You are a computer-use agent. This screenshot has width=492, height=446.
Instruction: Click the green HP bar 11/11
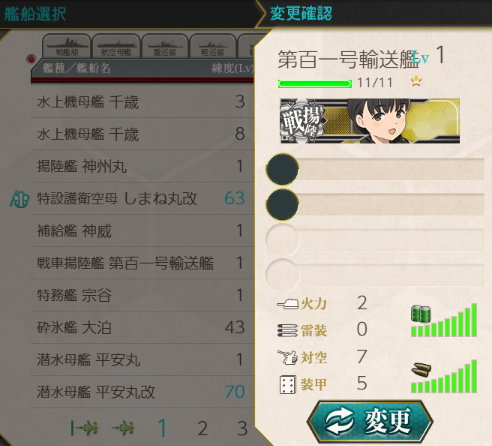315,84
